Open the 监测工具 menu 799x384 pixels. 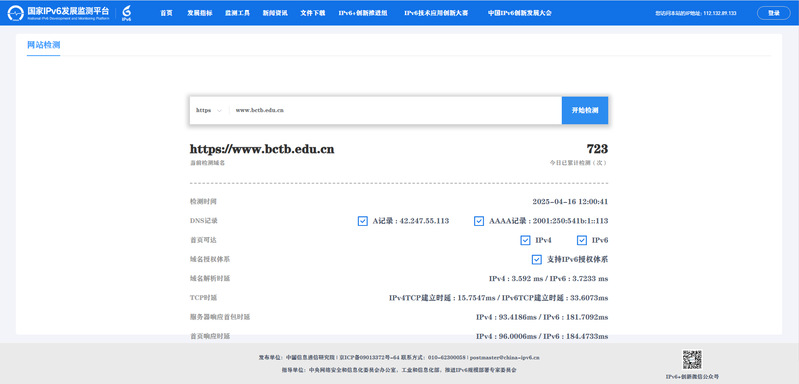(237, 13)
